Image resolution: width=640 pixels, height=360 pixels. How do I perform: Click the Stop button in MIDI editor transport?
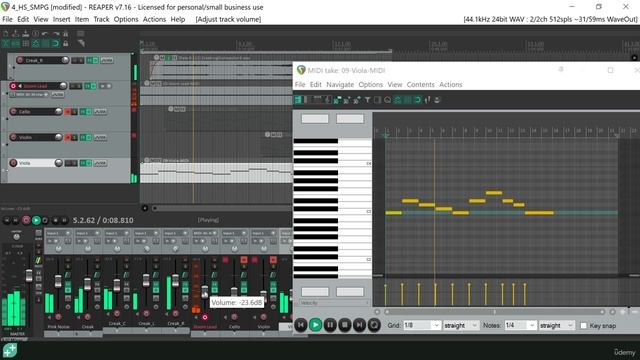click(344, 325)
